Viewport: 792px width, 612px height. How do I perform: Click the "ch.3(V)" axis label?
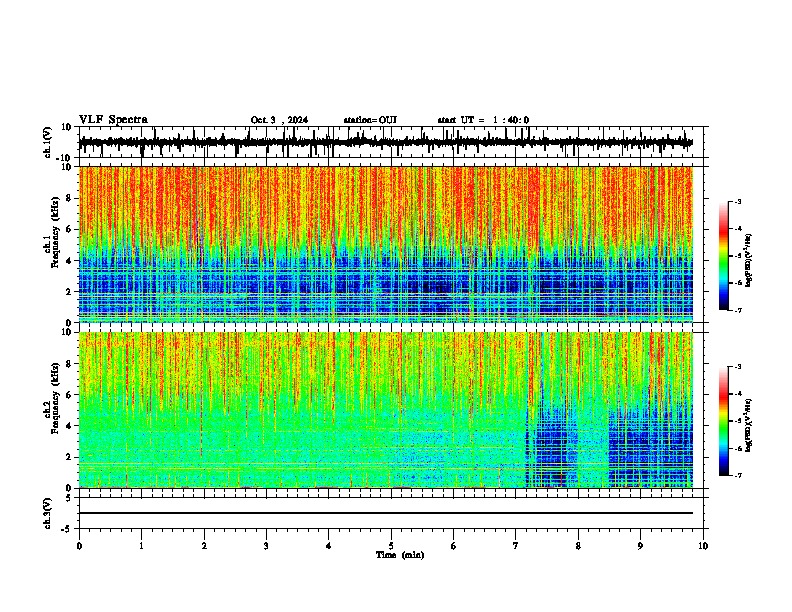48,514
